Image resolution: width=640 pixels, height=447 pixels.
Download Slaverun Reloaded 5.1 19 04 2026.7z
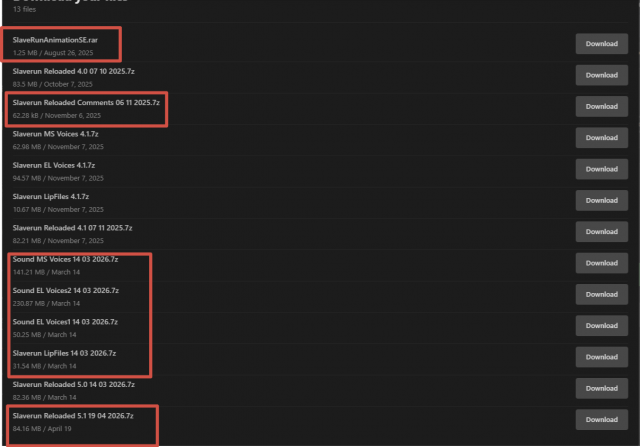602,419
